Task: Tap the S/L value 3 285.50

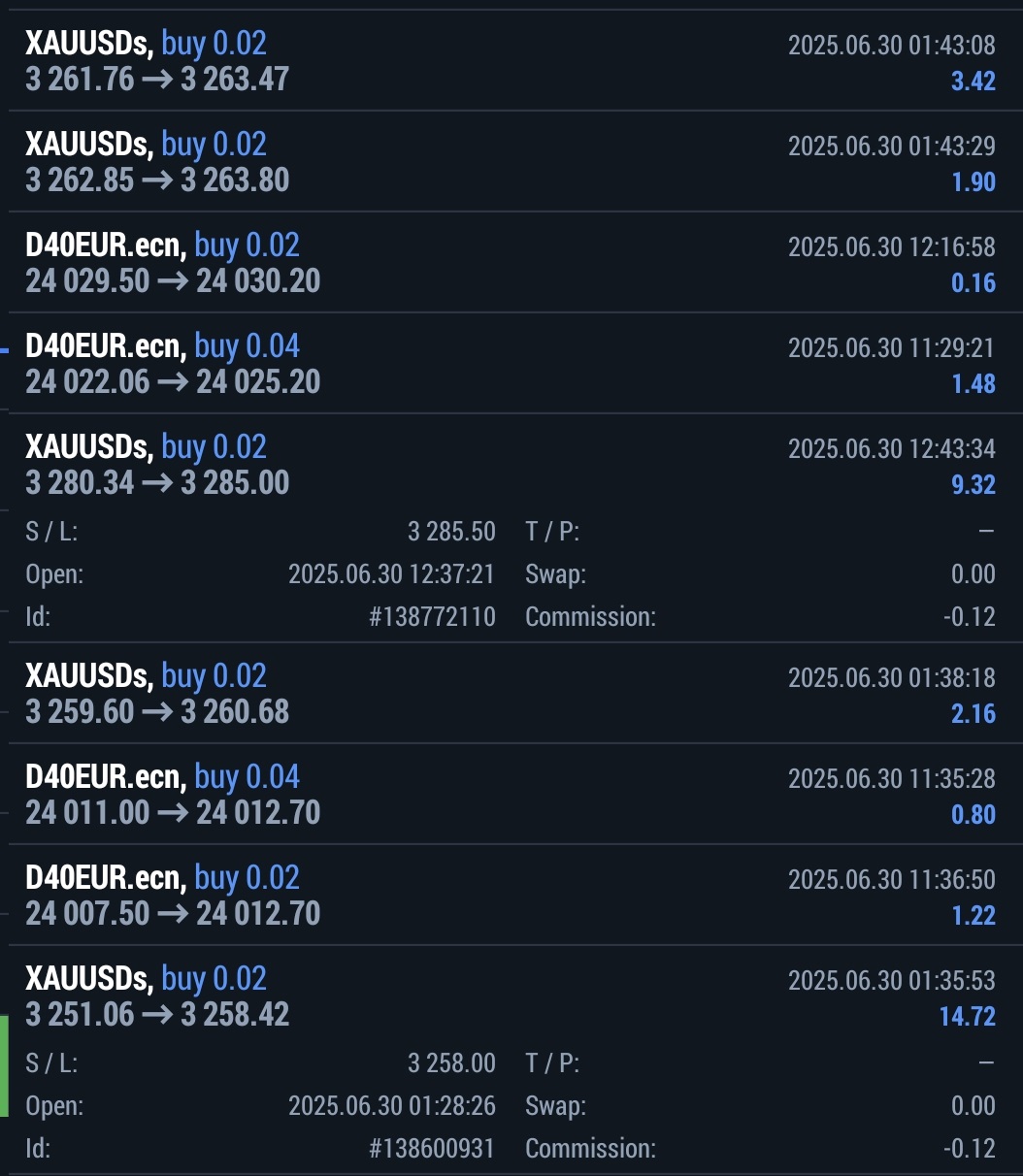Action: (451, 532)
